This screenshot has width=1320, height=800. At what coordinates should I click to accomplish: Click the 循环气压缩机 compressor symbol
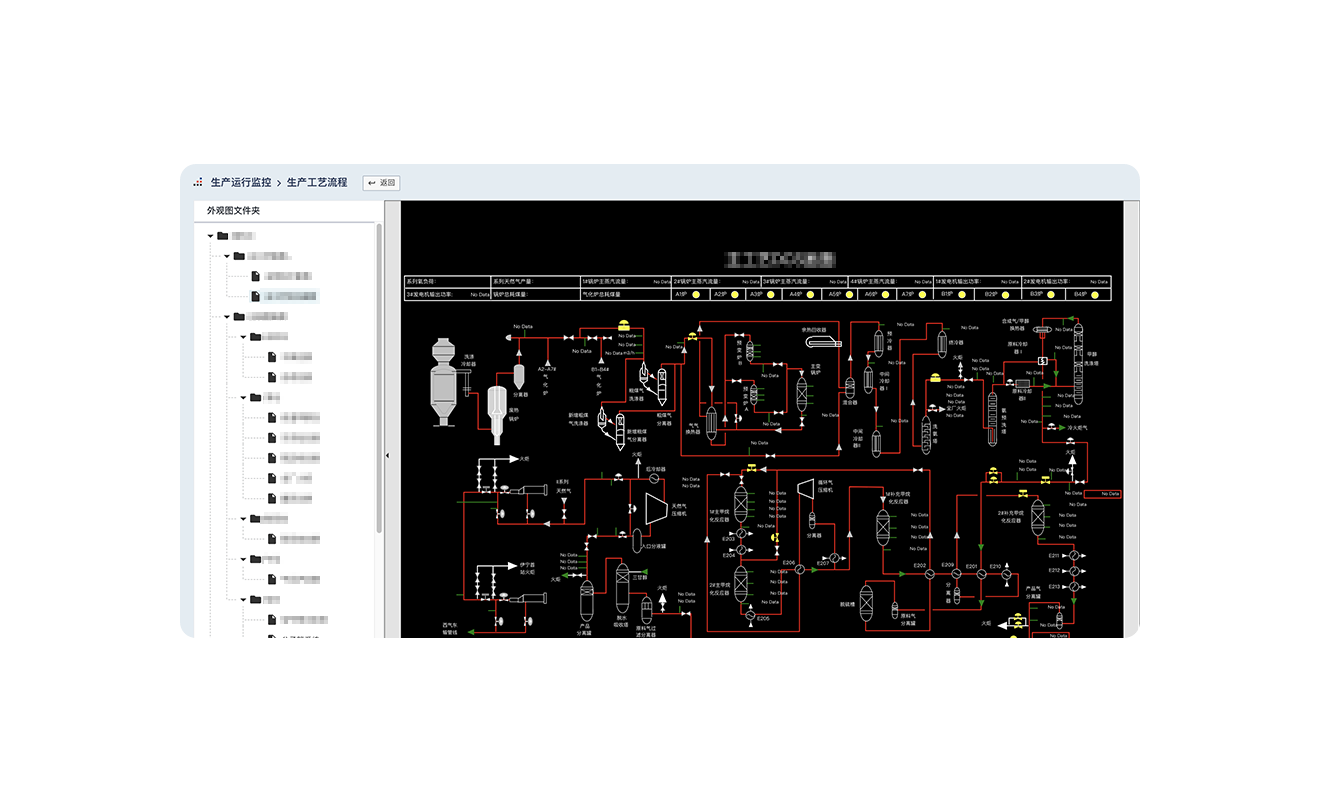coord(806,490)
